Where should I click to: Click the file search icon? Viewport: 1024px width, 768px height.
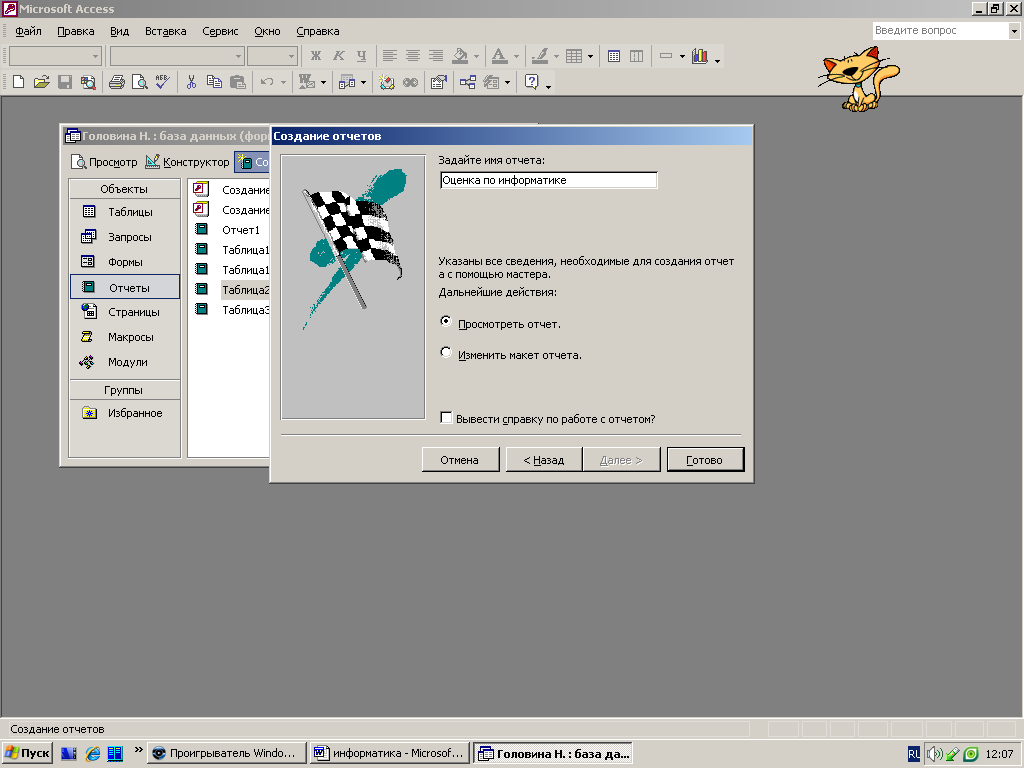(88, 82)
